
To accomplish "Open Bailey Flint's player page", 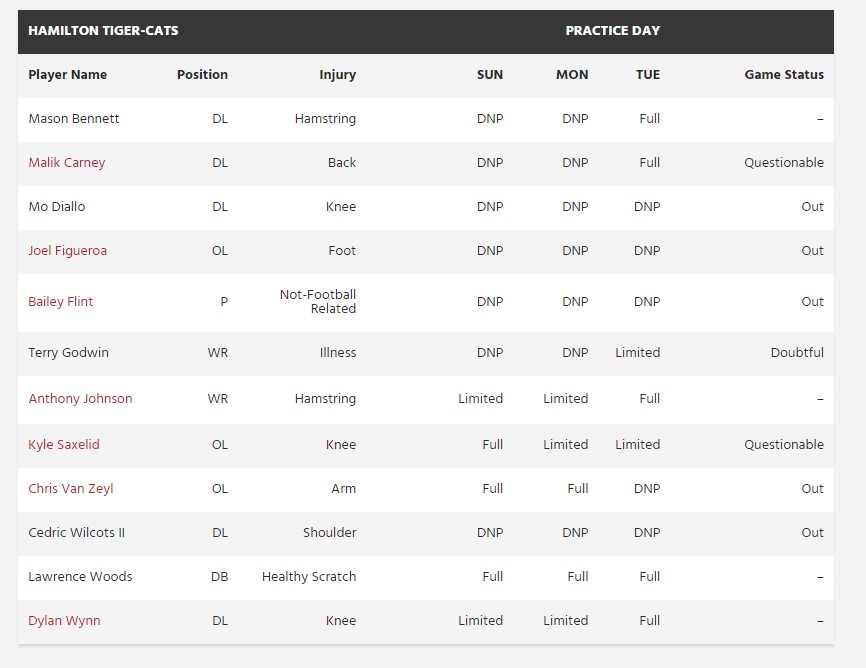I will [x=61, y=302].
